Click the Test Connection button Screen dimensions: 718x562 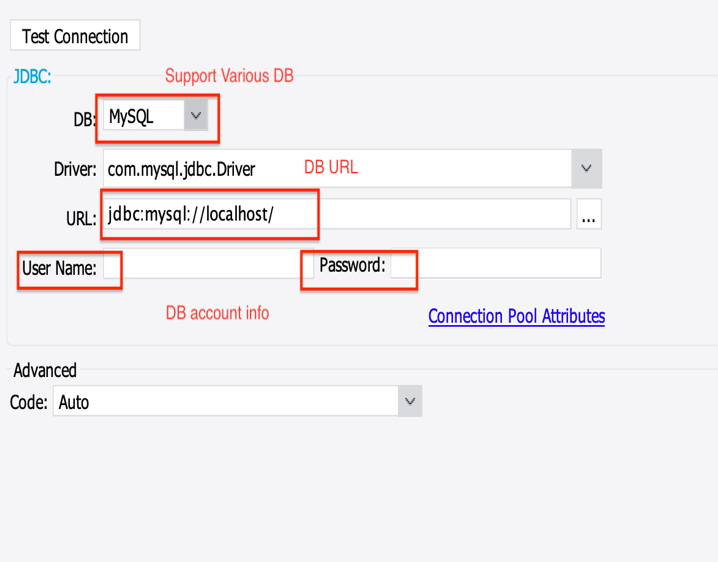[x=75, y=35]
